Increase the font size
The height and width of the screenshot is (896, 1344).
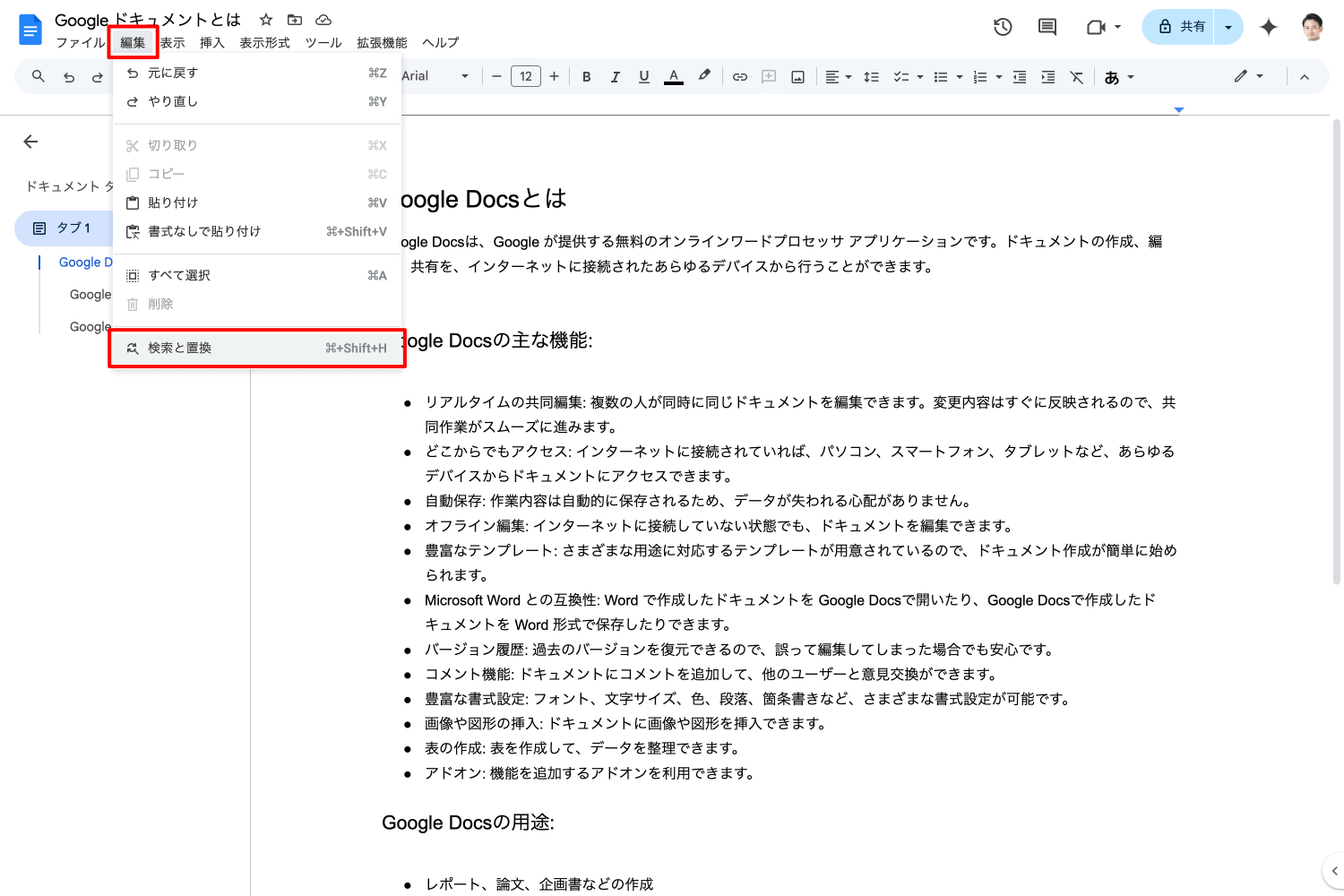click(x=555, y=76)
